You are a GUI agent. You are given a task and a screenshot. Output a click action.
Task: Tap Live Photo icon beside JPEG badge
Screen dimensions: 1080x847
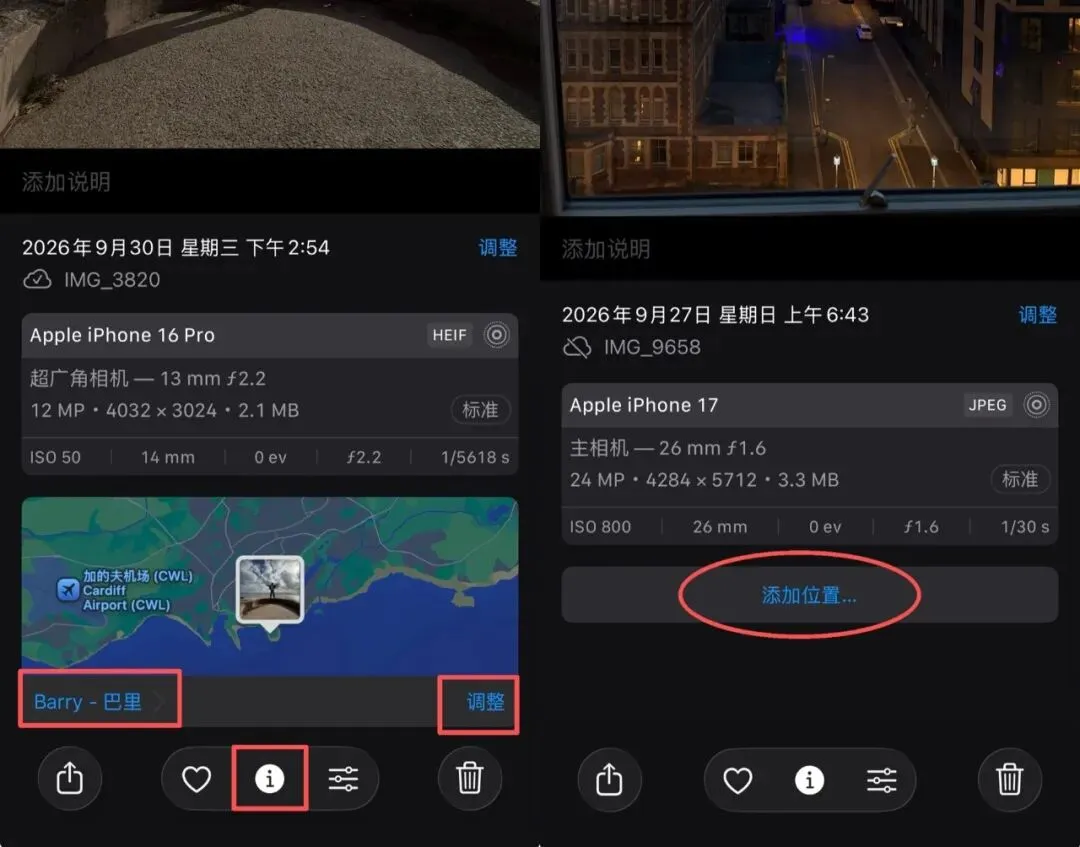click(x=1037, y=405)
